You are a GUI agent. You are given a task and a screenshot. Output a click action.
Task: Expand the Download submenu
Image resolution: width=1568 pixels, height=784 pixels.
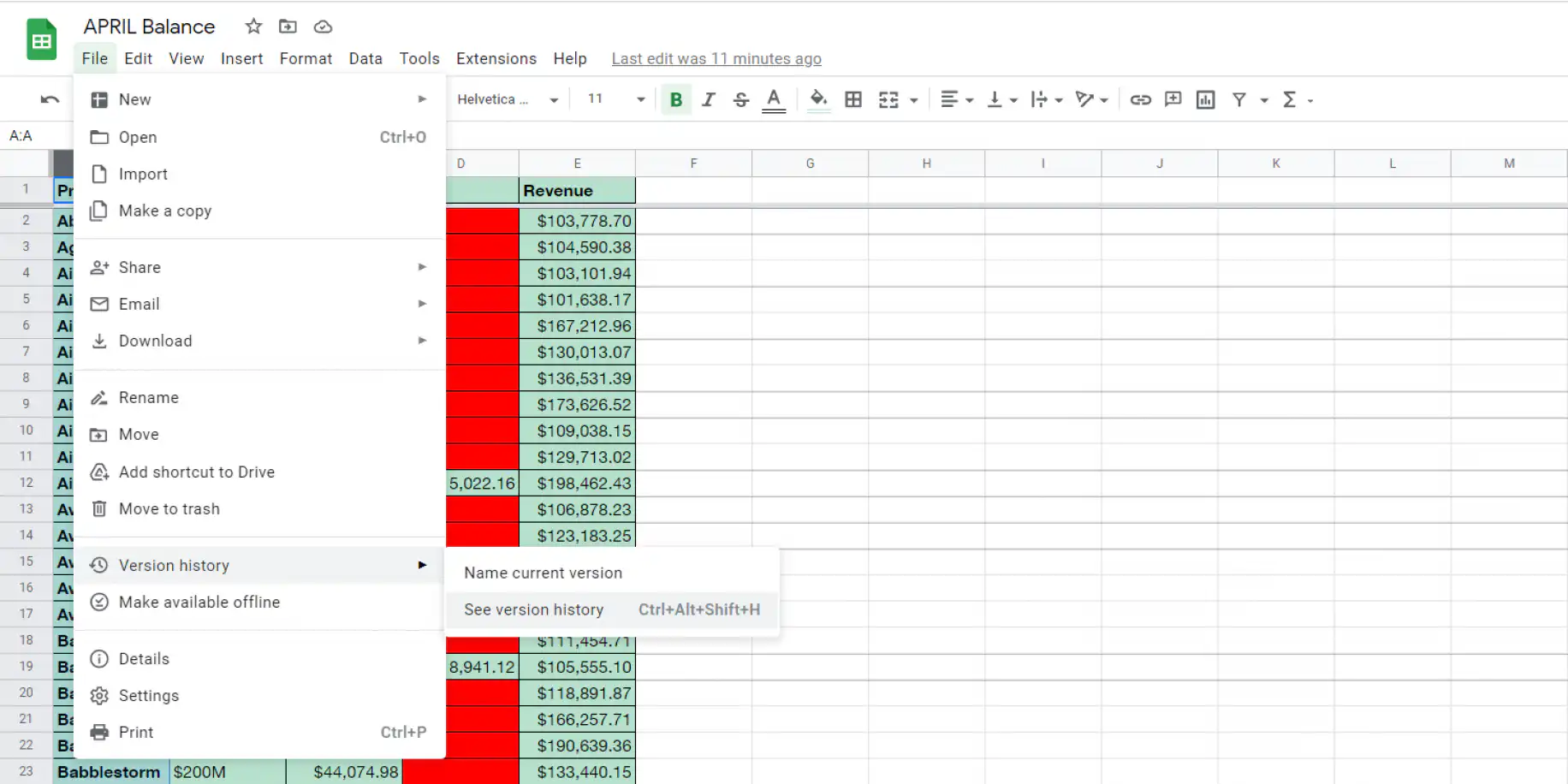point(259,341)
